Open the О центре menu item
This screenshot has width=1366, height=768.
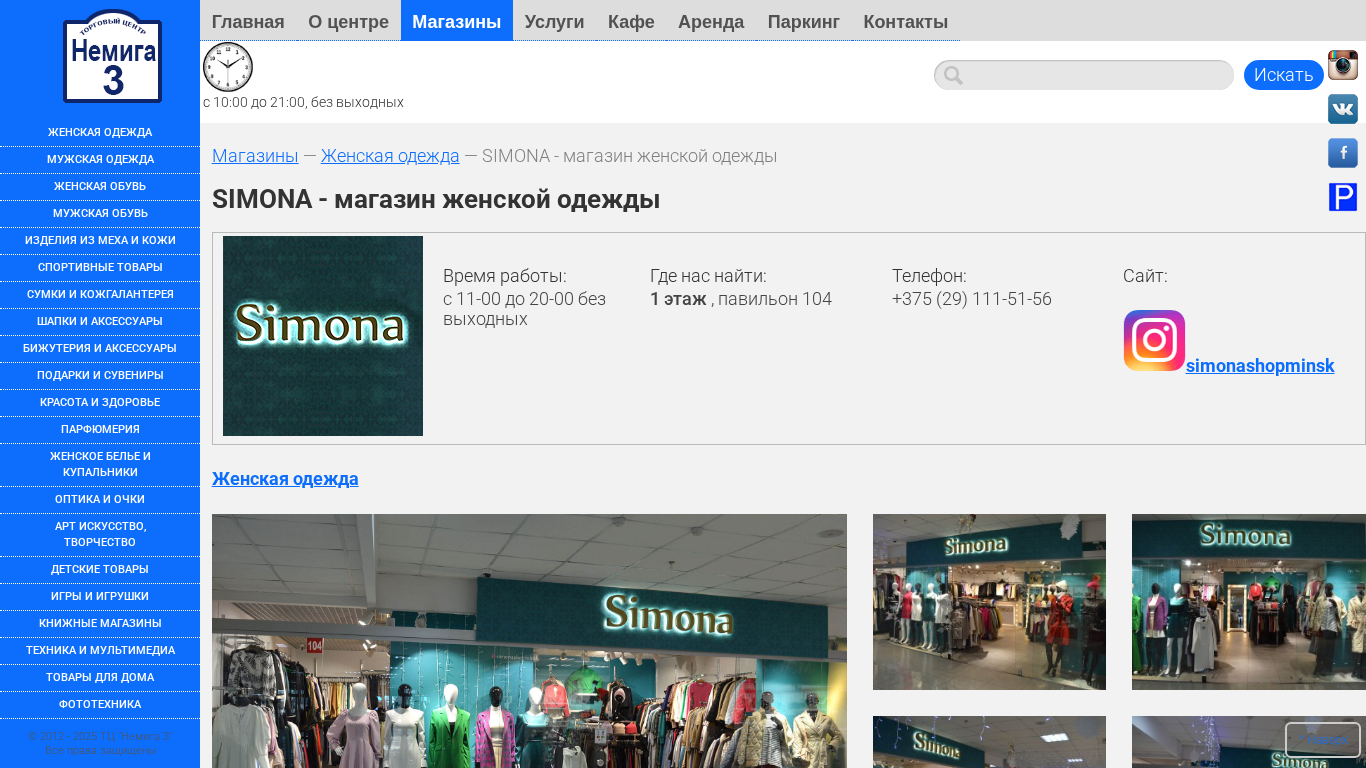coord(348,21)
